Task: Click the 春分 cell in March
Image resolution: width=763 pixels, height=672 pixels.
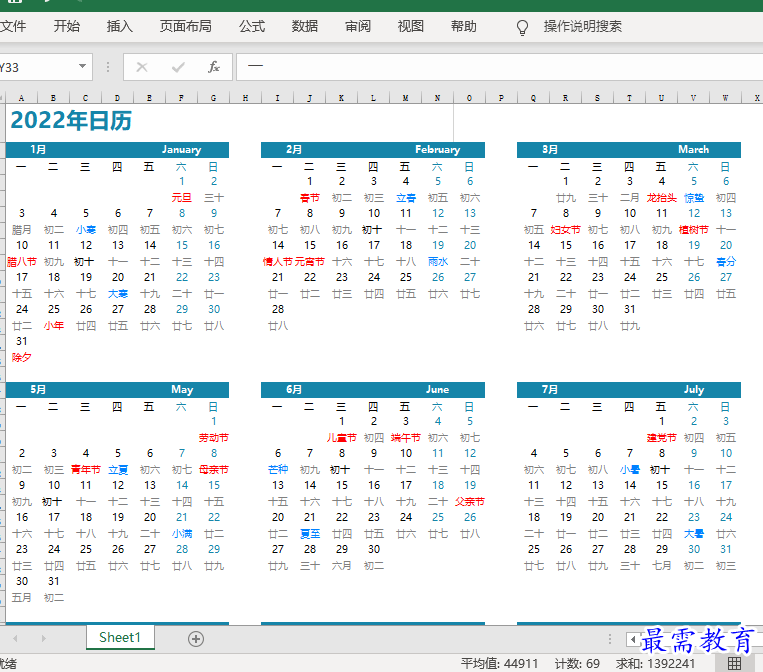Action: (x=726, y=262)
